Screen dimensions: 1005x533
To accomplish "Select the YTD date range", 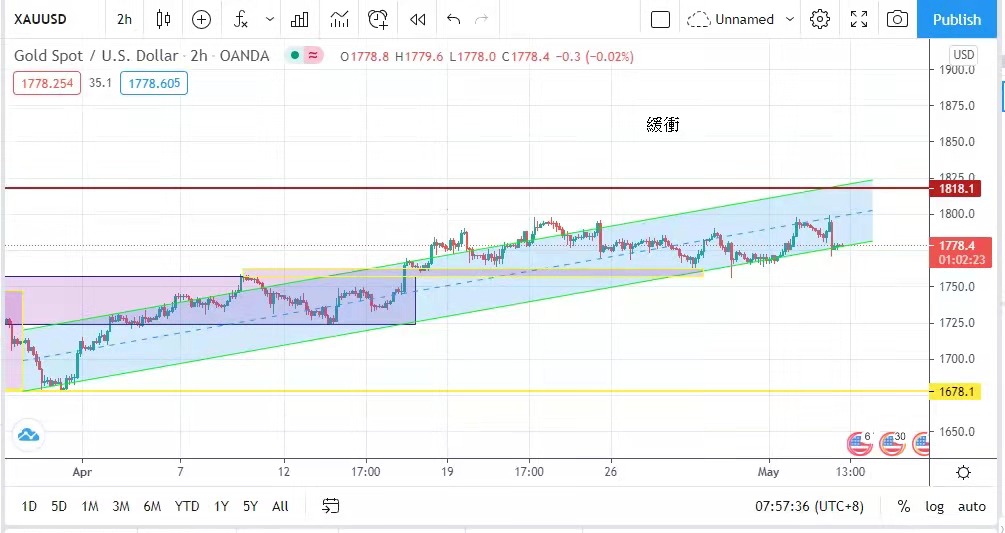I will pos(187,506).
